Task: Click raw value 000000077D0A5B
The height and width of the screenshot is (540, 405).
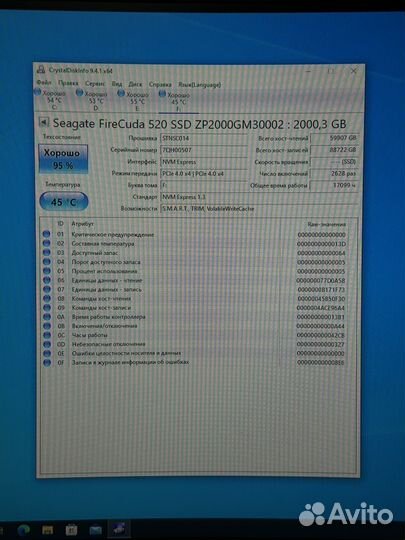Action: coord(321,281)
